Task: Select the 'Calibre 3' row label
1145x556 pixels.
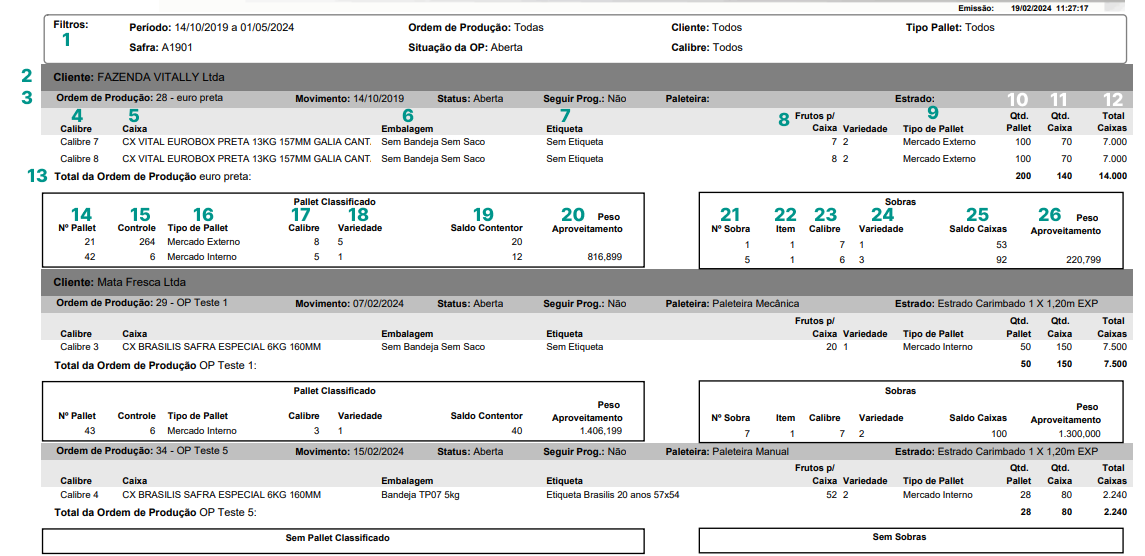Action: pos(79,347)
